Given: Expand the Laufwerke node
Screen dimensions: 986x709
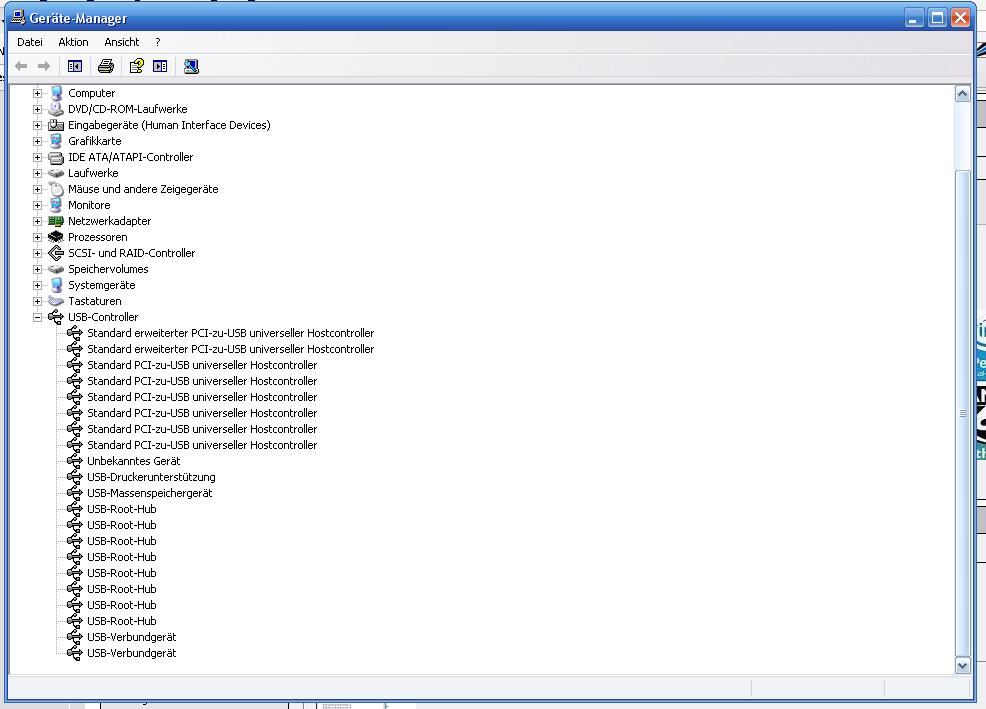Looking at the screenshot, I should tap(37, 173).
